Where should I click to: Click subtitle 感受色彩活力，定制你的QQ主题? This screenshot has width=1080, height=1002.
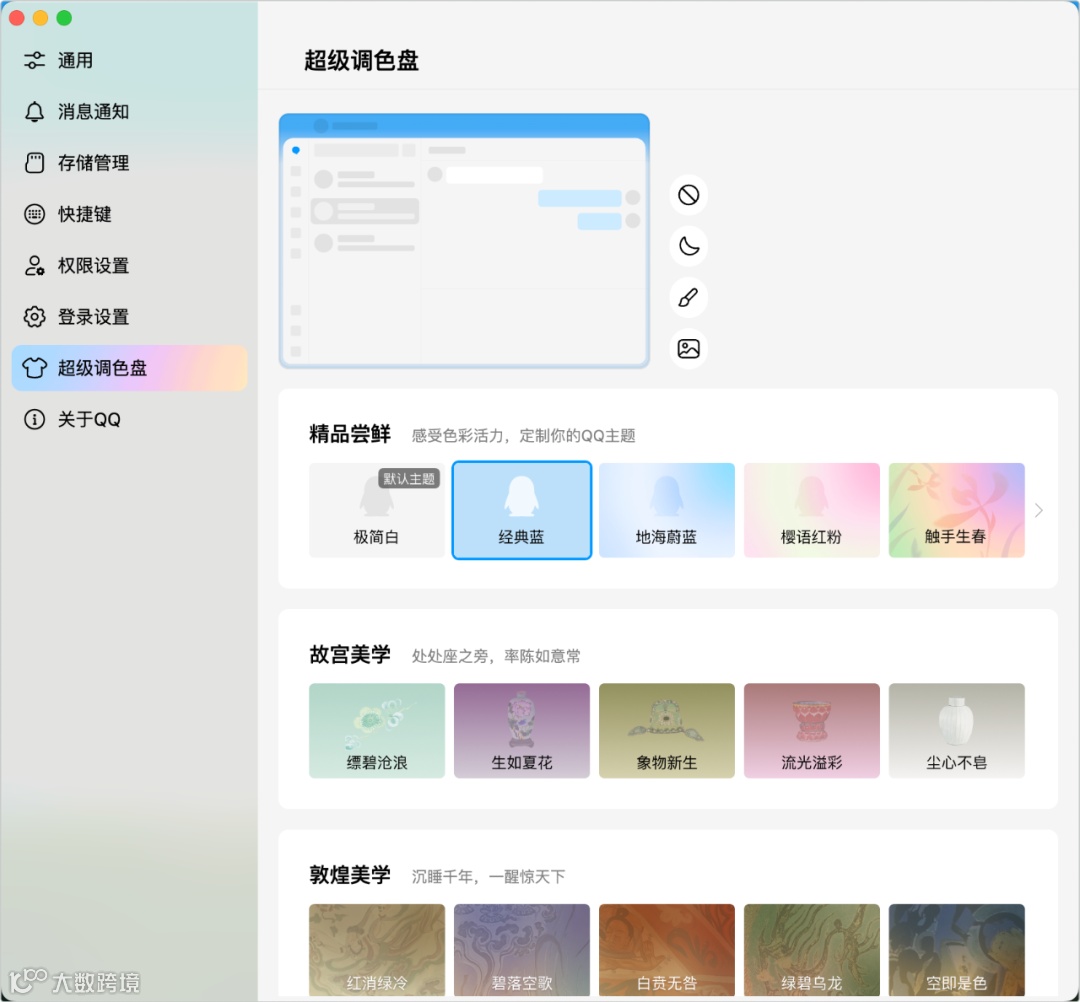pyautogui.click(x=523, y=436)
